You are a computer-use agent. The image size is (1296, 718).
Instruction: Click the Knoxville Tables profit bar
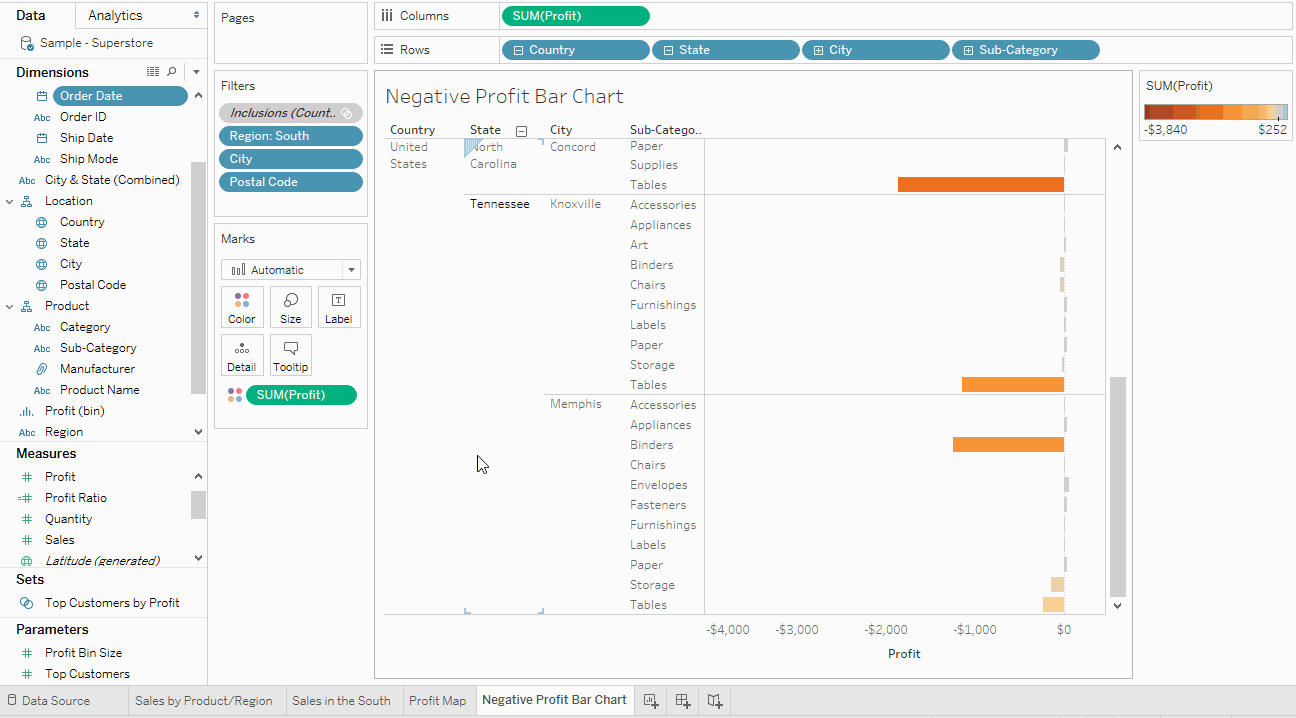point(1013,384)
